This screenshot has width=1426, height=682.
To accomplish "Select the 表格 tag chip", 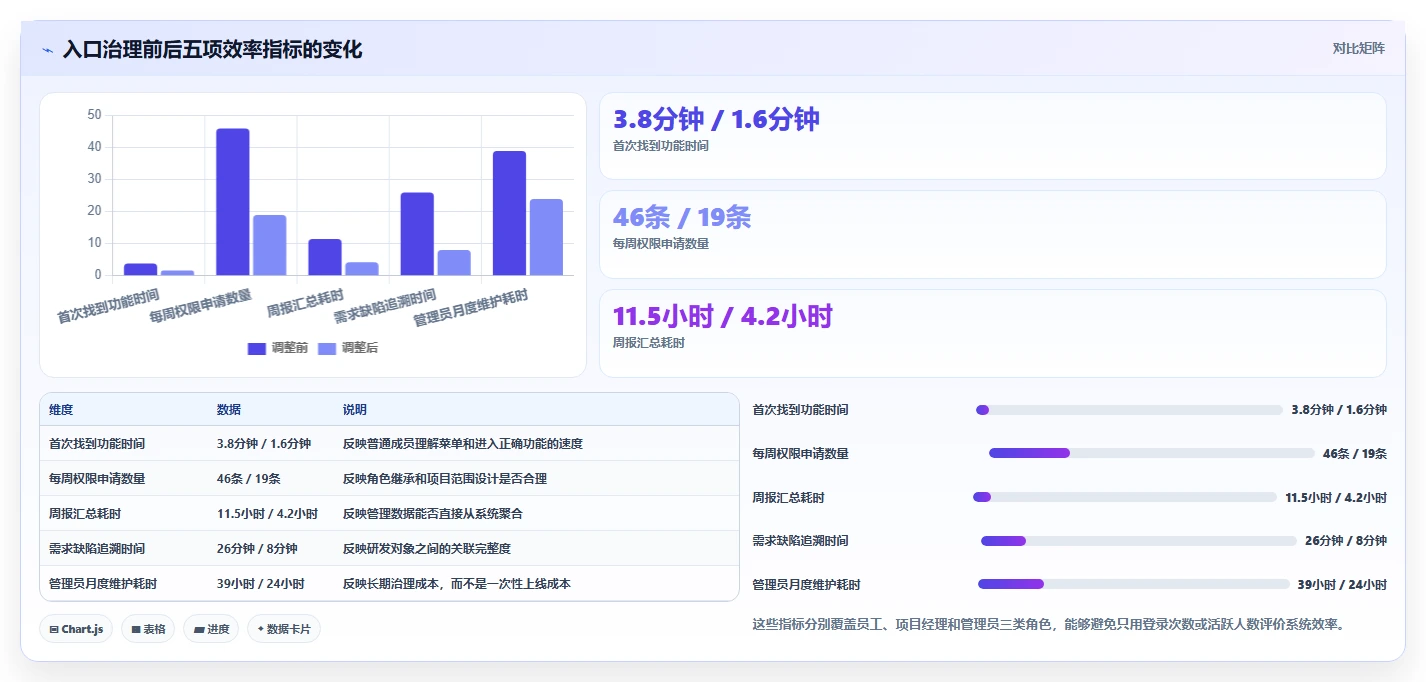I will click(148, 629).
